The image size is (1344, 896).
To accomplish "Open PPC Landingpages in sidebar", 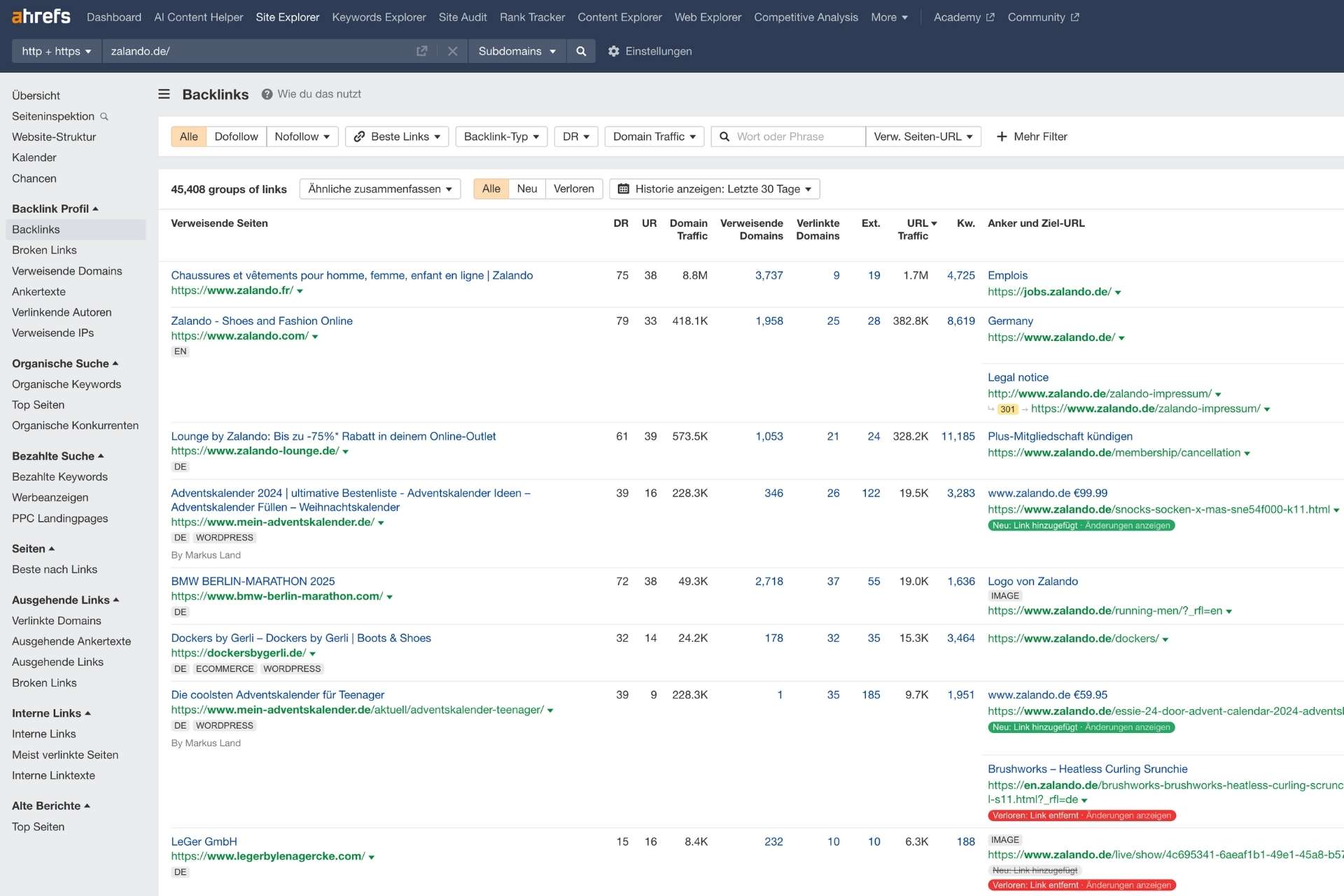I will click(x=59, y=519).
